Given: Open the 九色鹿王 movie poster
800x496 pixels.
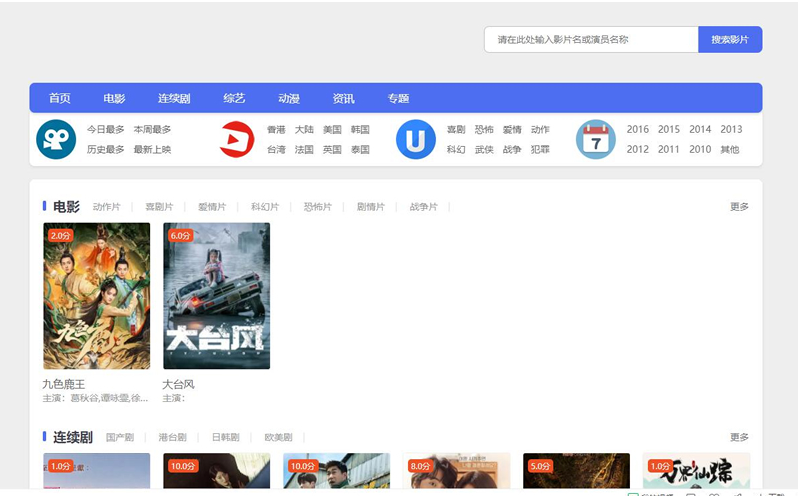Looking at the screenshot, I should pos(97,296).
